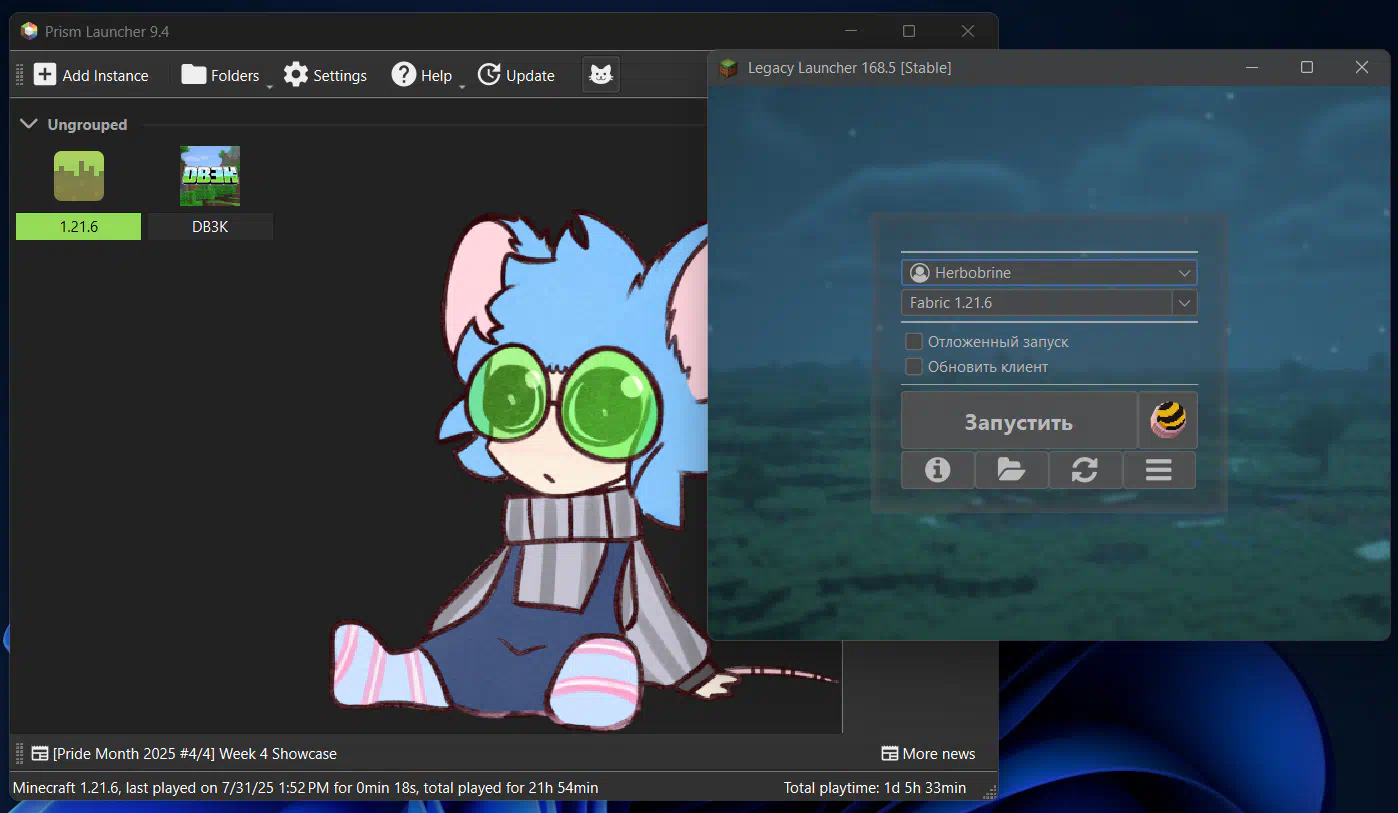Toggle the cat icon button
The width and height of the screenshot is (1398, 813).
pos(601,75)
